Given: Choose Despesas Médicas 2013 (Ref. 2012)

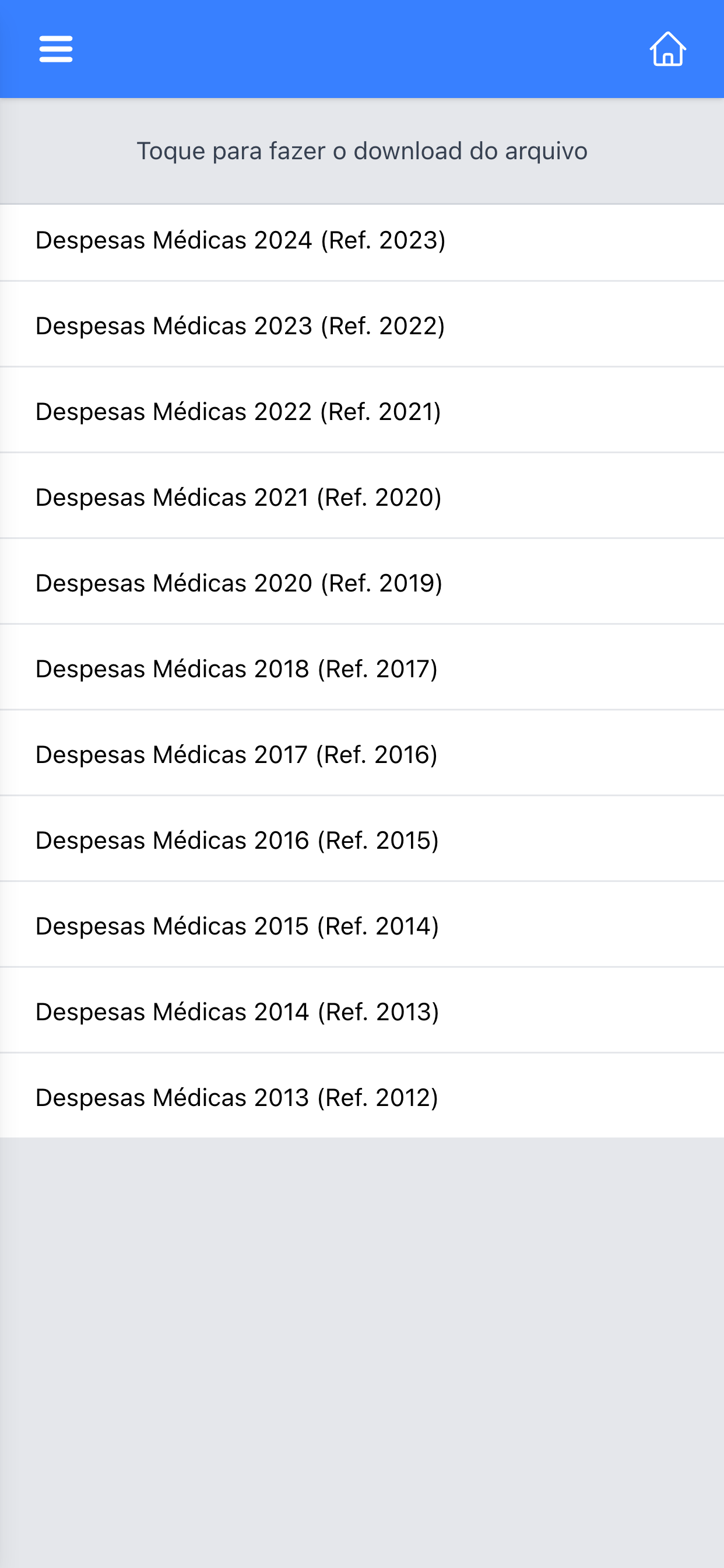Looking at the screenshot, I should (x=362, y=1096).
